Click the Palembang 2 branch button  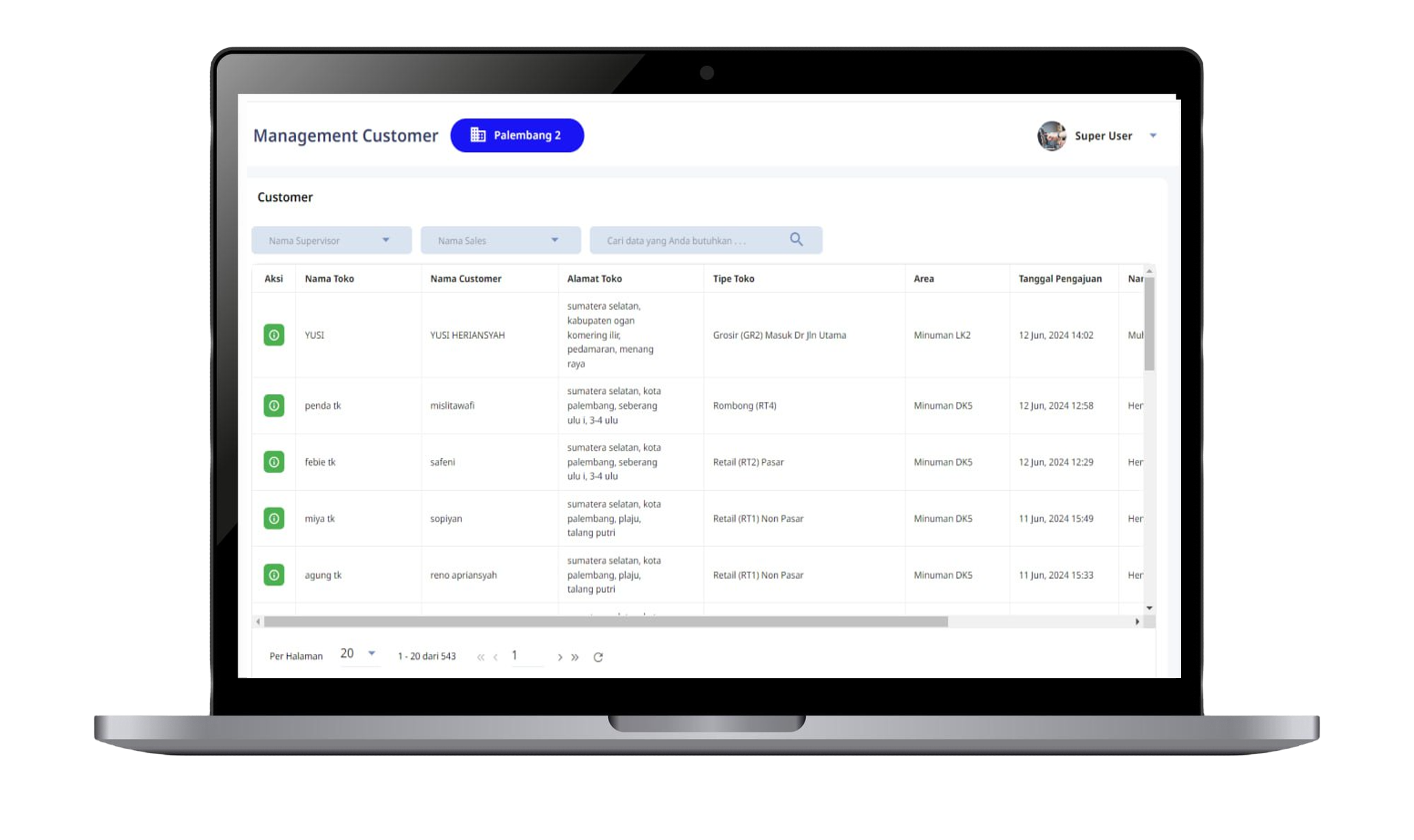pos(517,135)
